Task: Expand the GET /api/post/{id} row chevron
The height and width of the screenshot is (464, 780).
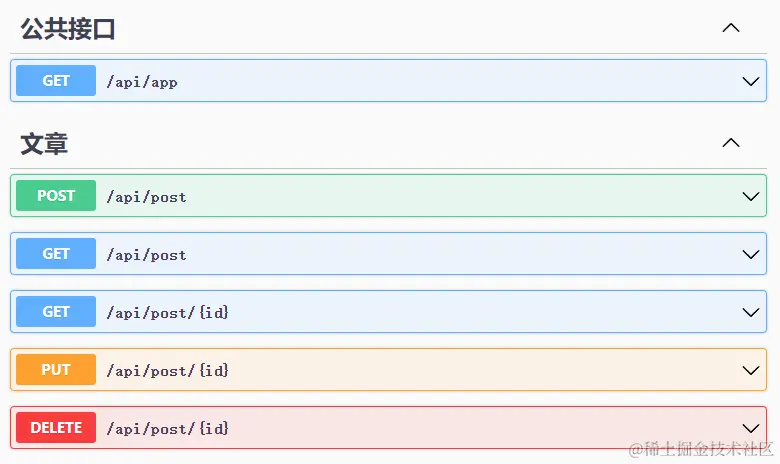Action: [752, 312]
